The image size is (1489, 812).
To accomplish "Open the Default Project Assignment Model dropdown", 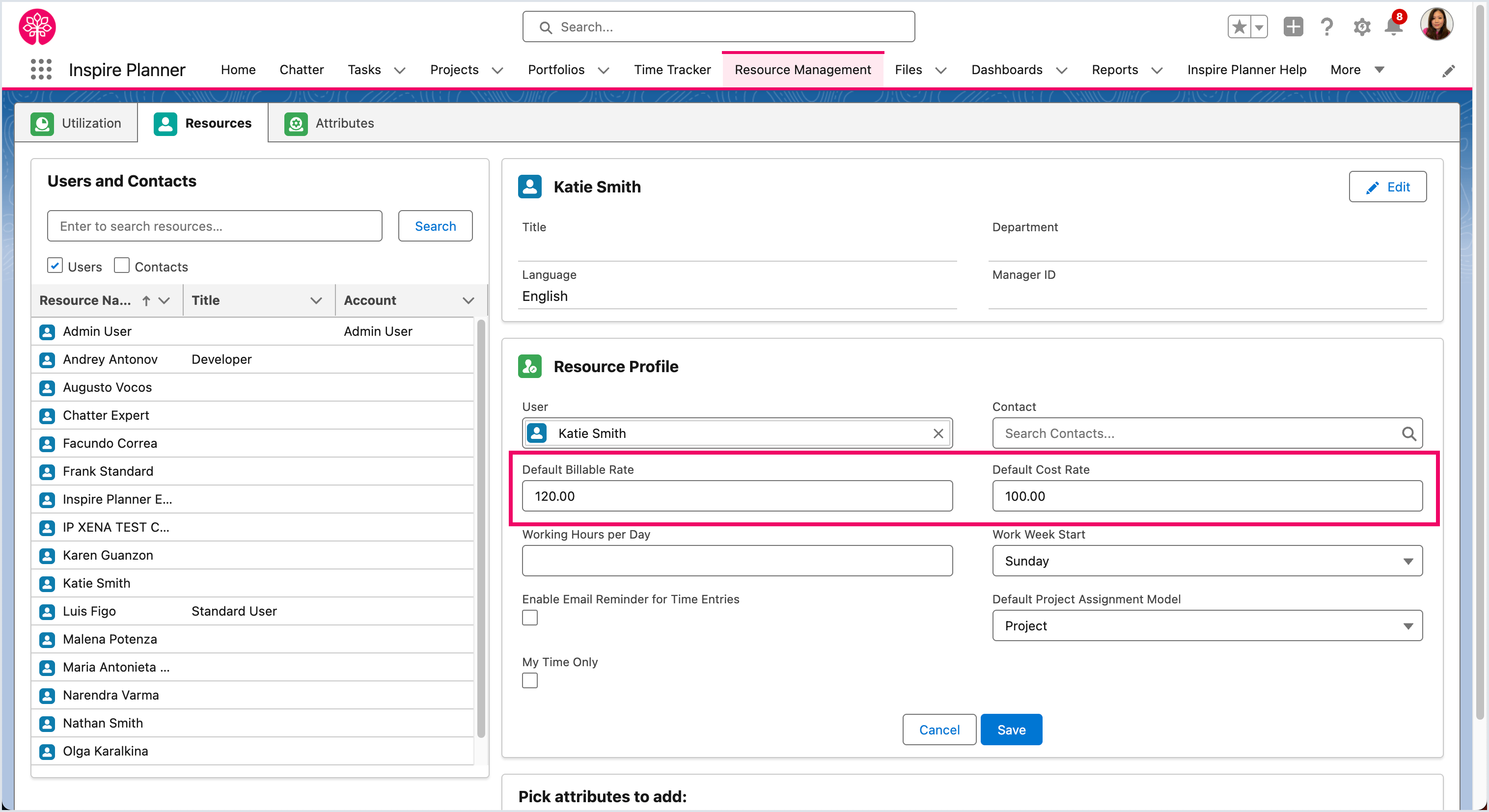I will (x=1207, y=625).
